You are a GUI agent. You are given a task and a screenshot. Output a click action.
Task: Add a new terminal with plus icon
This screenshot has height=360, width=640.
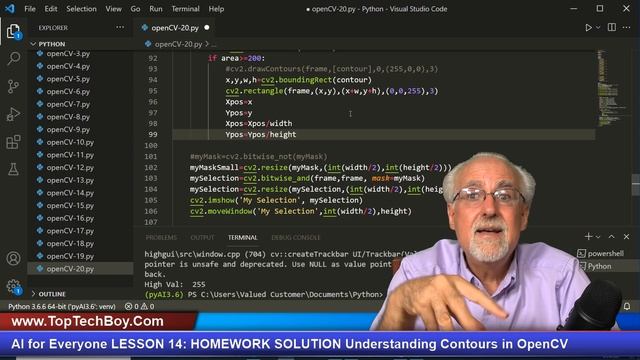588,236
